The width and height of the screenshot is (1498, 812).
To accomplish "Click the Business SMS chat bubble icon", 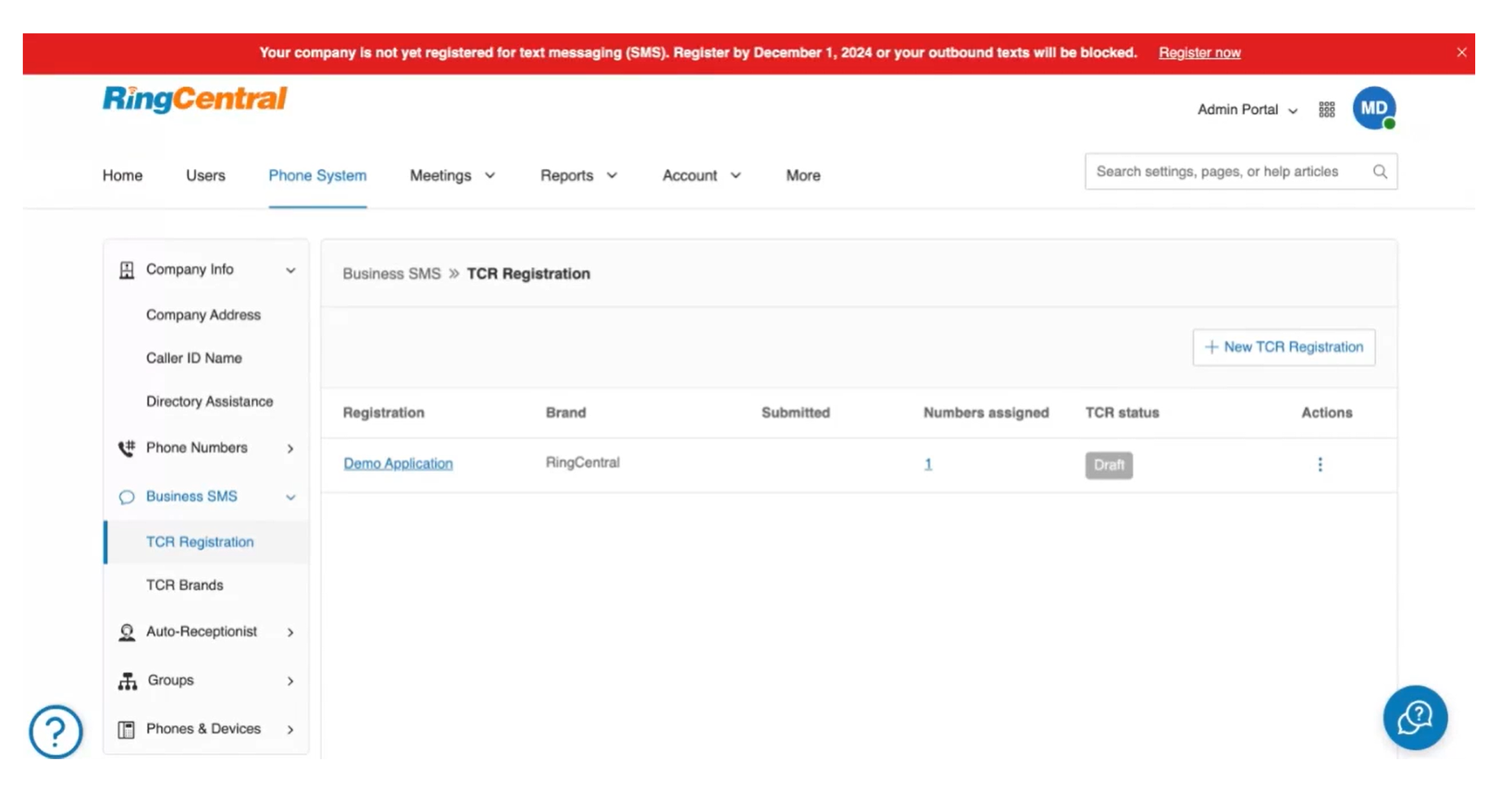I will pyautogui.click(x=127, y=496).
